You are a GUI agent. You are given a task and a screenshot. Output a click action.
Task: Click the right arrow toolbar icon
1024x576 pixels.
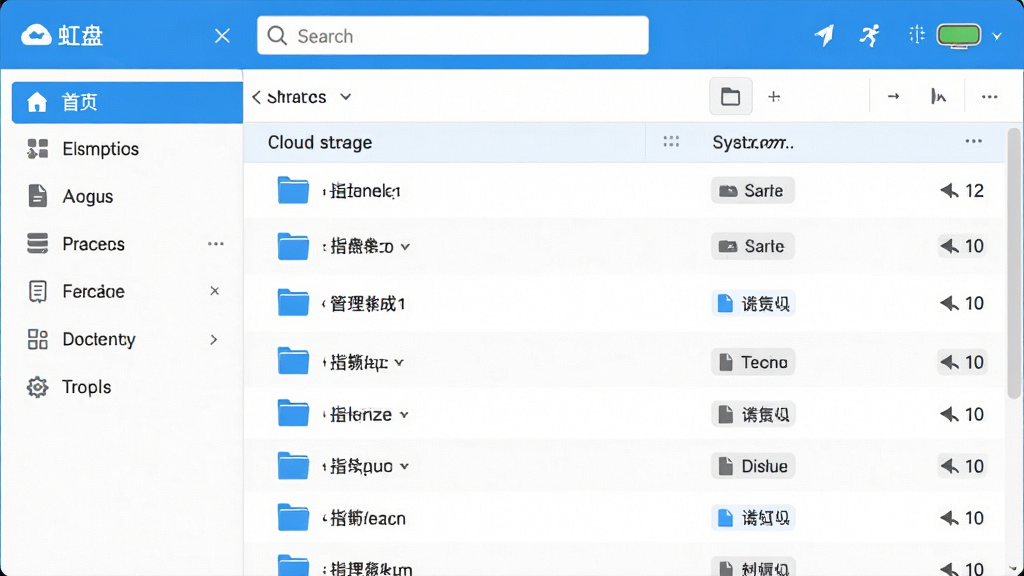(x=893, y=97)
